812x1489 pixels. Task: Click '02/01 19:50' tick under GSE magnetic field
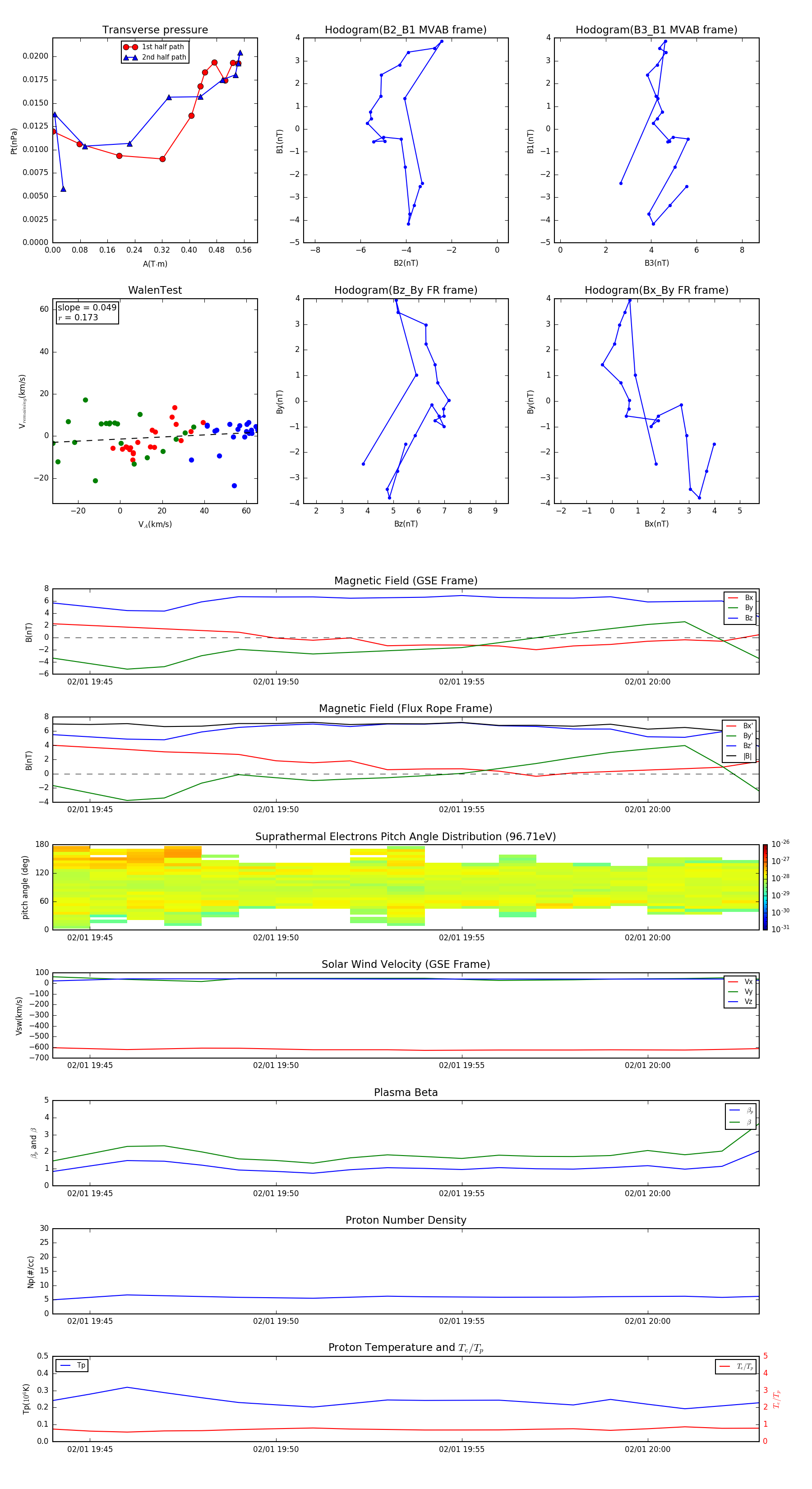pyautogui.click(x=276, y=682)
